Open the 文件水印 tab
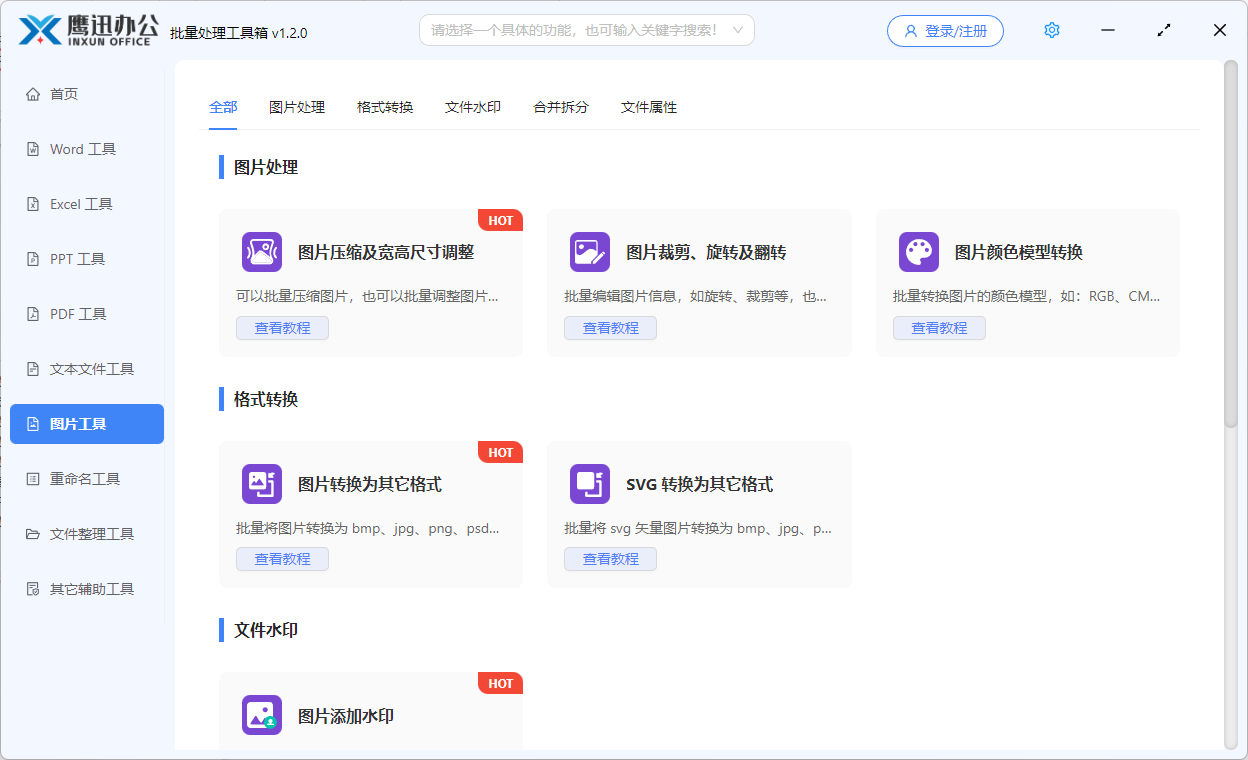 point(472,106)
